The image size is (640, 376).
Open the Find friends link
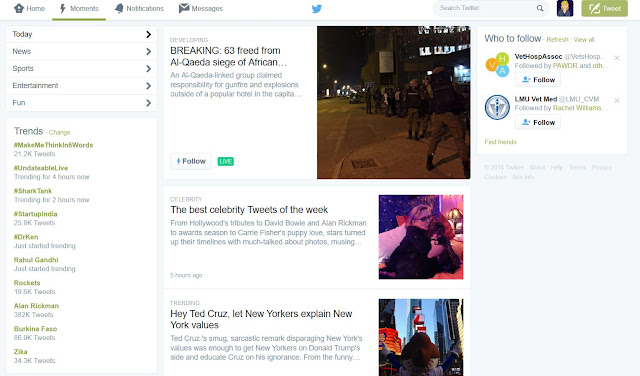500,142
